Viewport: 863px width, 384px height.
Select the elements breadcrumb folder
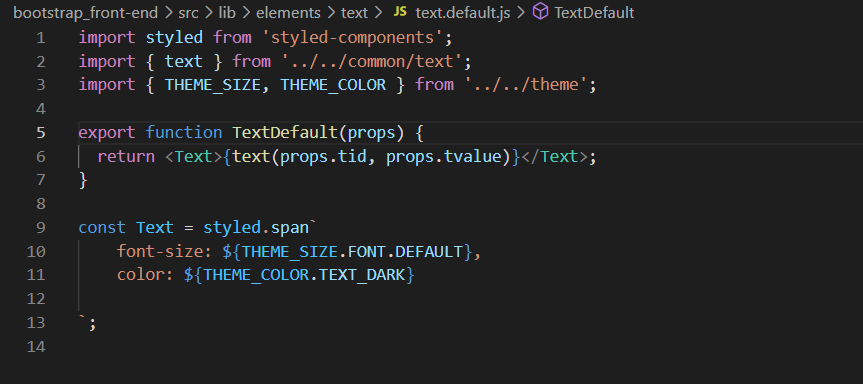(x=288, y=13)
